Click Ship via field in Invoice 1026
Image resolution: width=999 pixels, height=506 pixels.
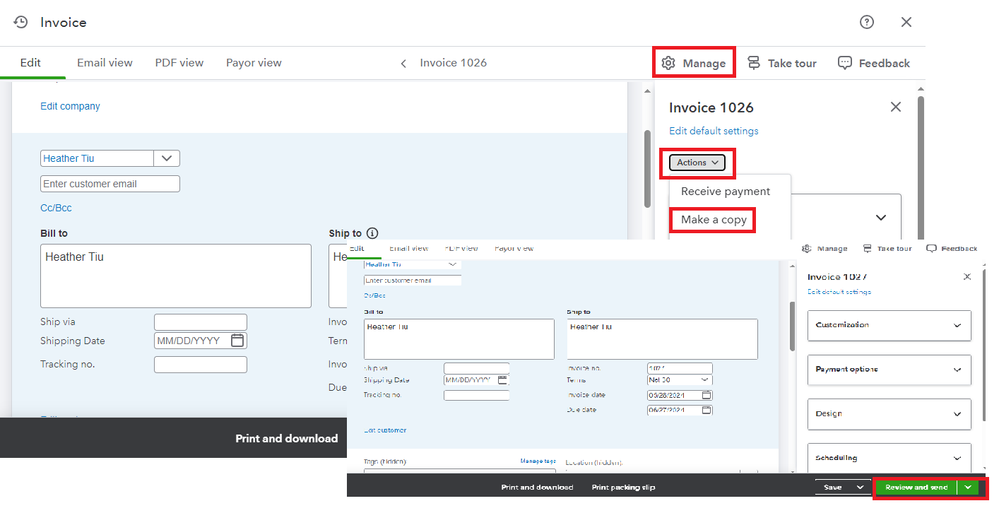coord(200,322)
